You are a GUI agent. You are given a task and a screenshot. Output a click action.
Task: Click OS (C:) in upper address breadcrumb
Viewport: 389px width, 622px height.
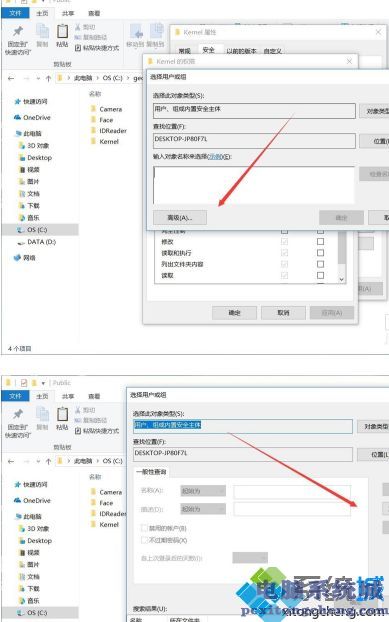pyautogui.click(x=112, y=78)
